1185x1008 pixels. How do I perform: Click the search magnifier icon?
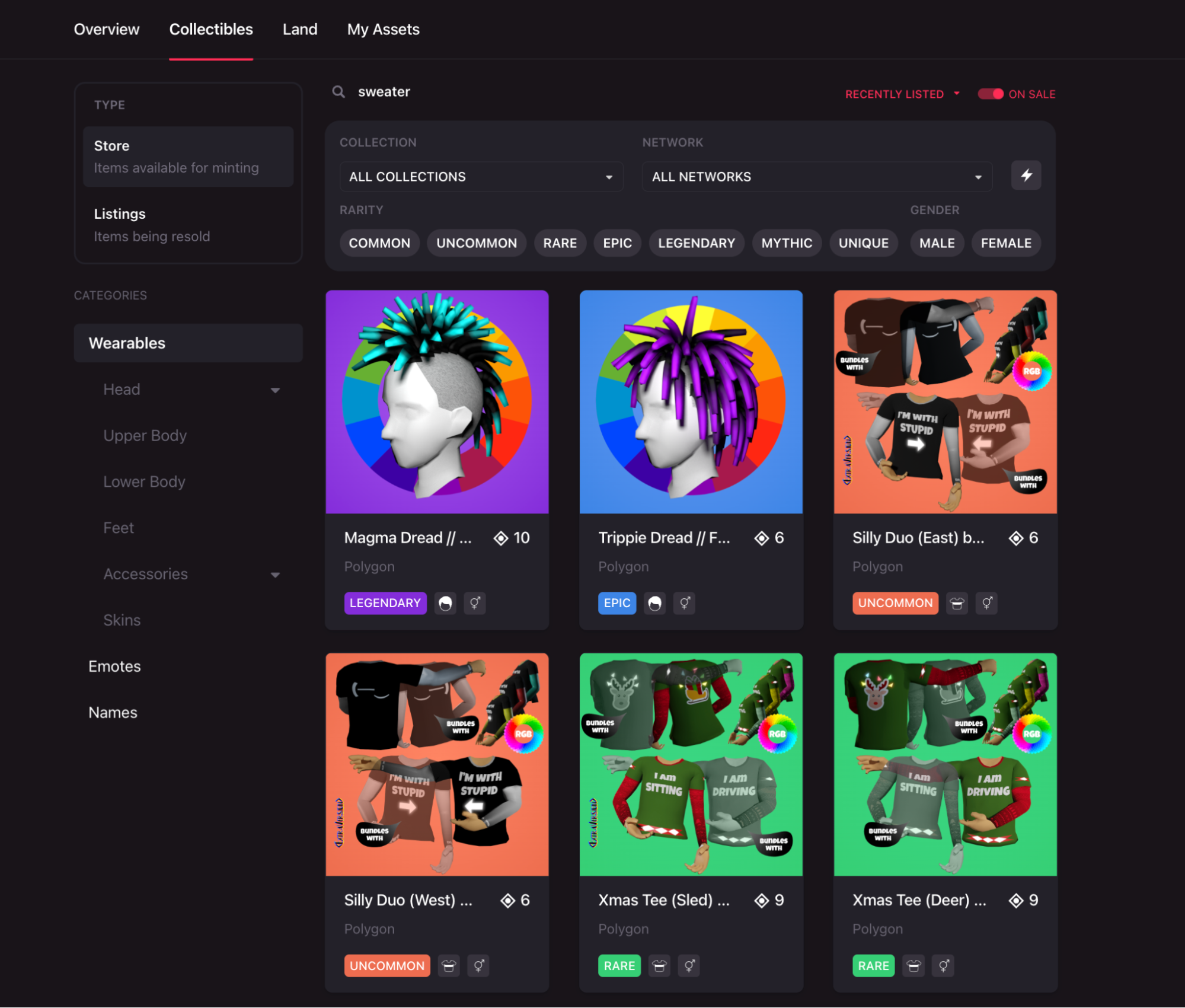338,92
